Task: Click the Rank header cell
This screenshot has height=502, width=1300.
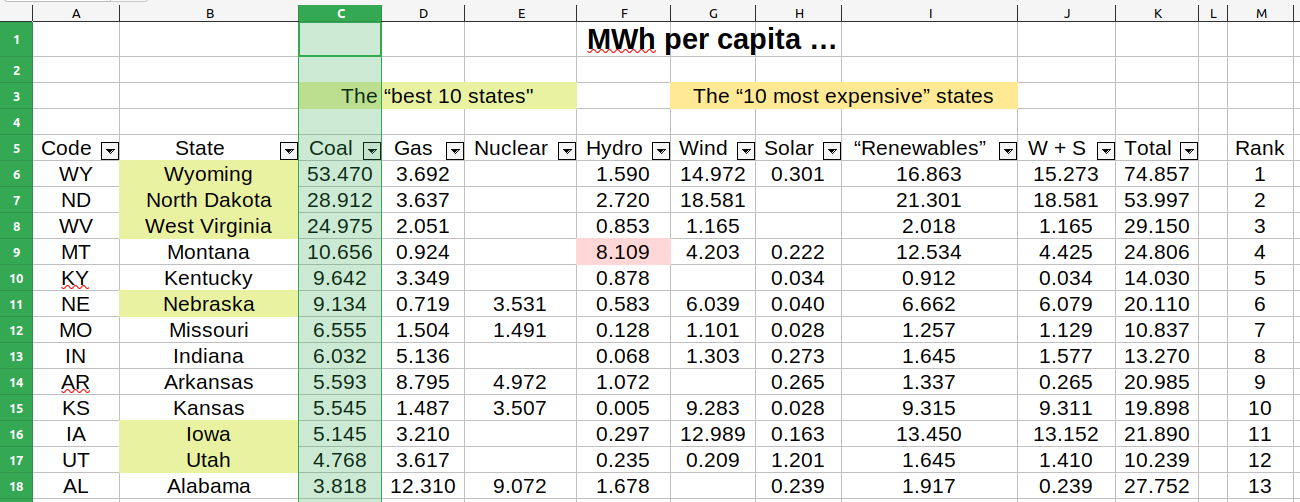Action: click(x=1259, y=149)
